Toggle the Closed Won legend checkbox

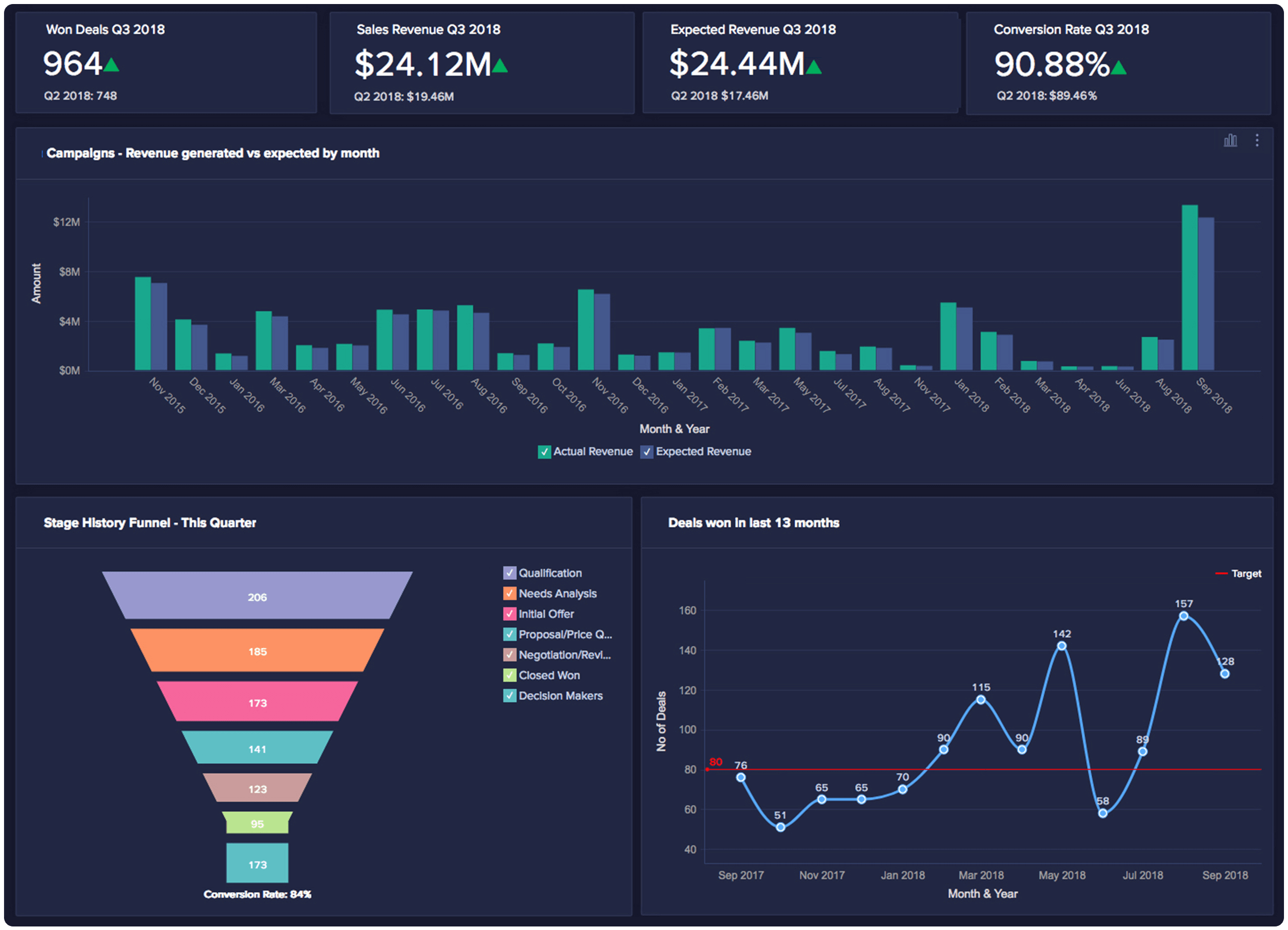[x=509, y=675]
